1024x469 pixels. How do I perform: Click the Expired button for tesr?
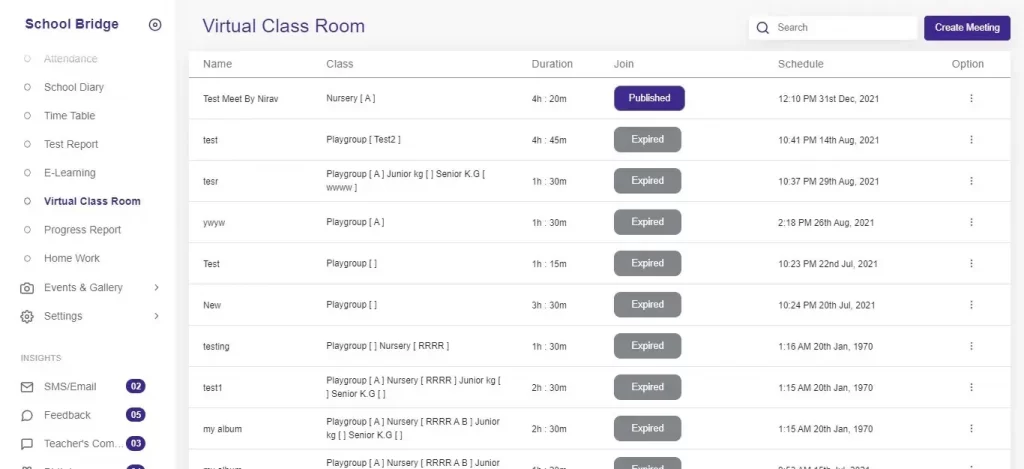pyautogui.click(x=647, y=180)
